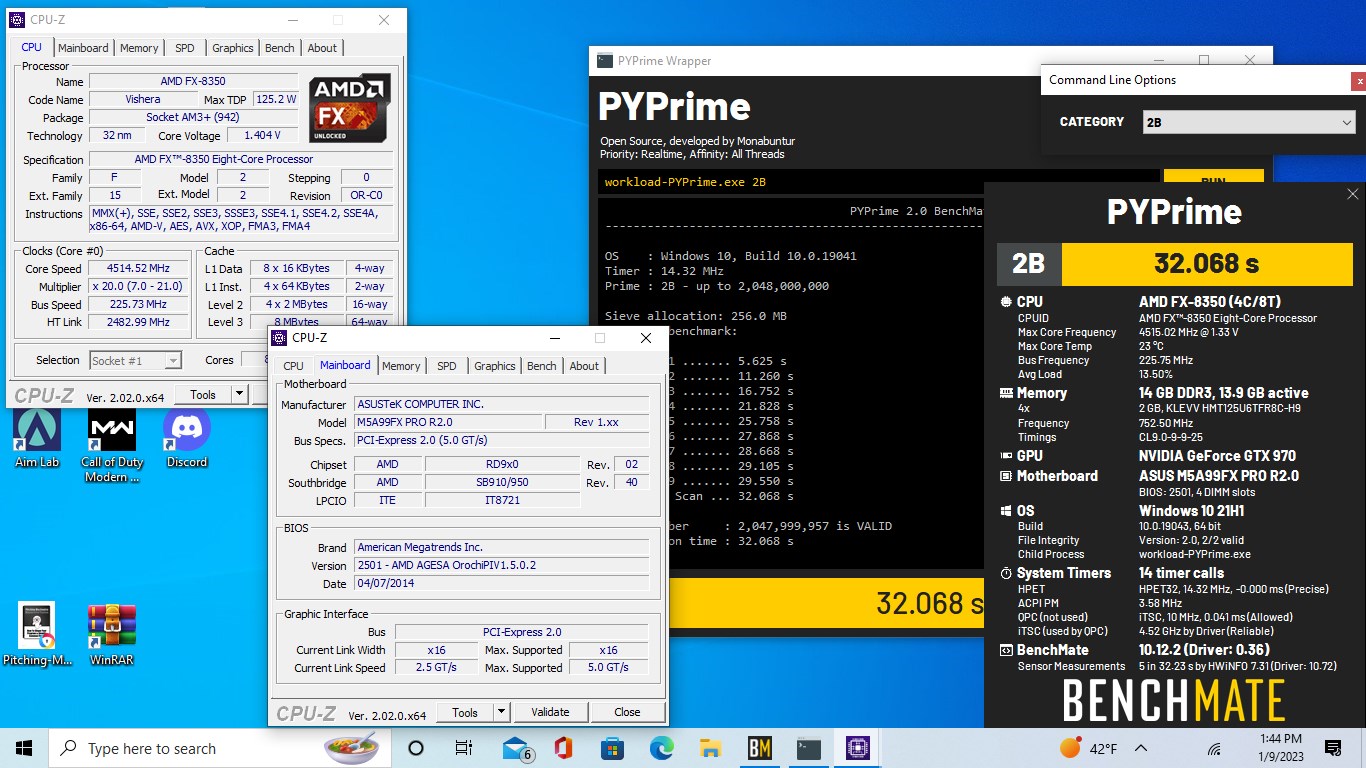Viewport: 1366px width, 768px height.
Task: Show hidden system tray icons
Action: tap(1141, 748)
